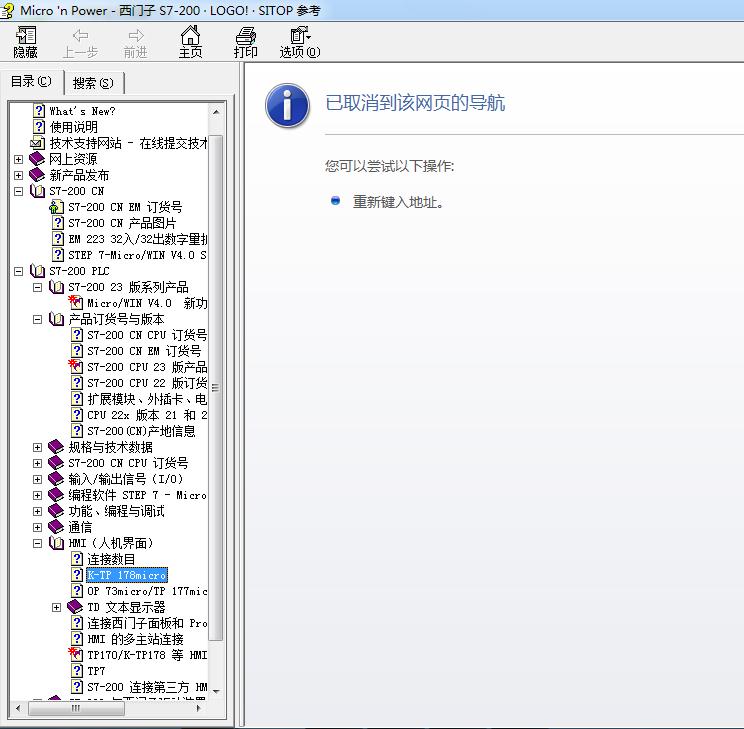Click the 已取消到该网页的导航 heading
The width and height of the screenshot is (744, 729).
click(x=415, y=103)
